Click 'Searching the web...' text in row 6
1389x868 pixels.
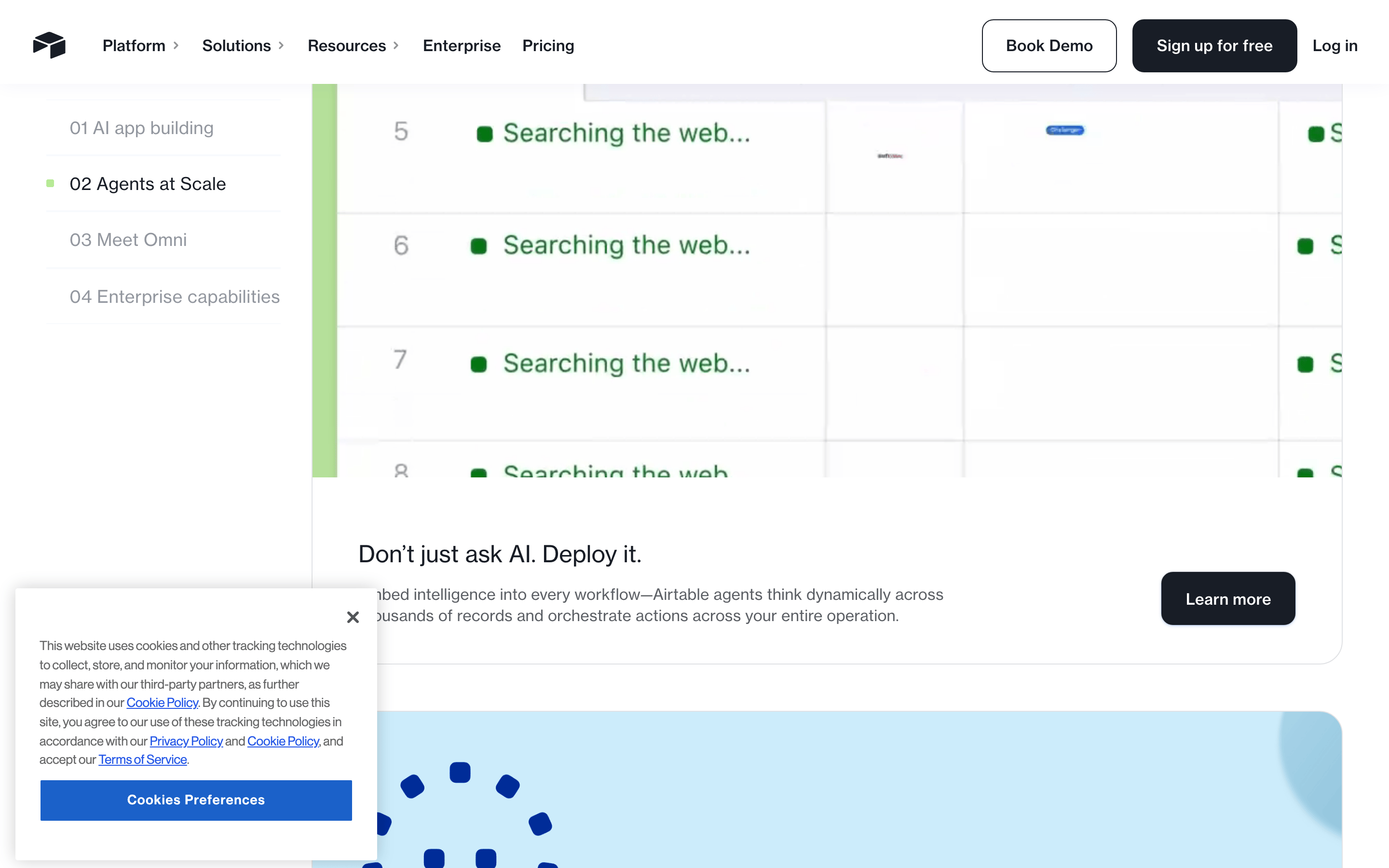[x=627, y=245]
